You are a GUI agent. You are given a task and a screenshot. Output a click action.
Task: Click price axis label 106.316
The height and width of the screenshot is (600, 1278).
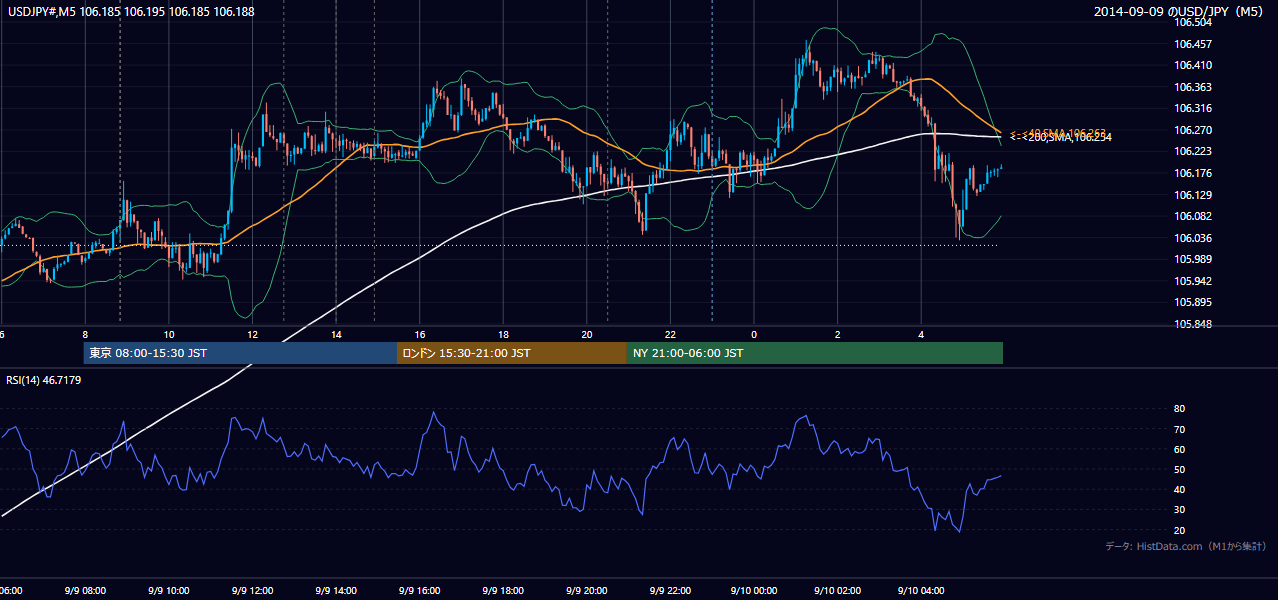(x=1192, y=108)
